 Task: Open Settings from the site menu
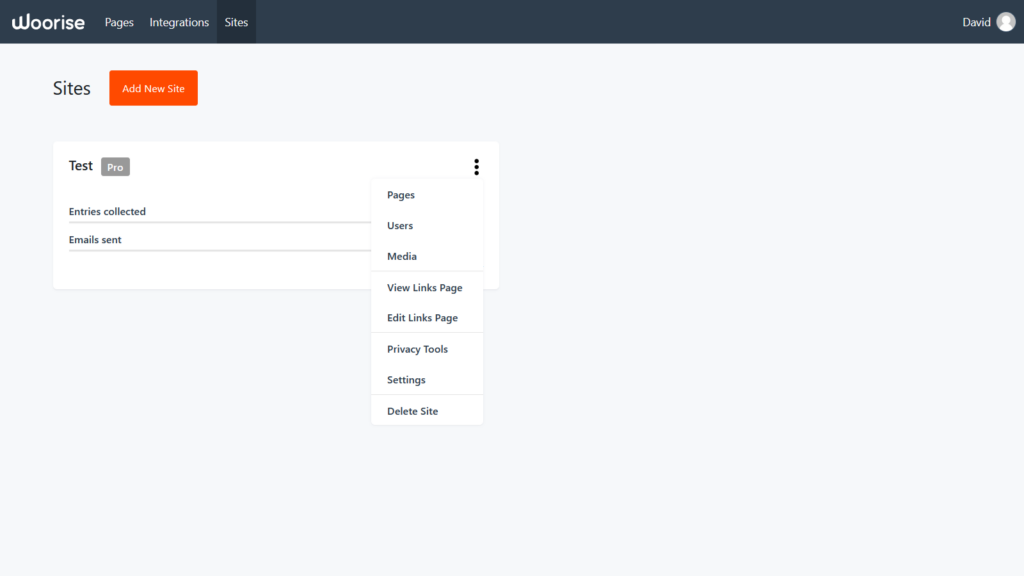pos(406,379)
